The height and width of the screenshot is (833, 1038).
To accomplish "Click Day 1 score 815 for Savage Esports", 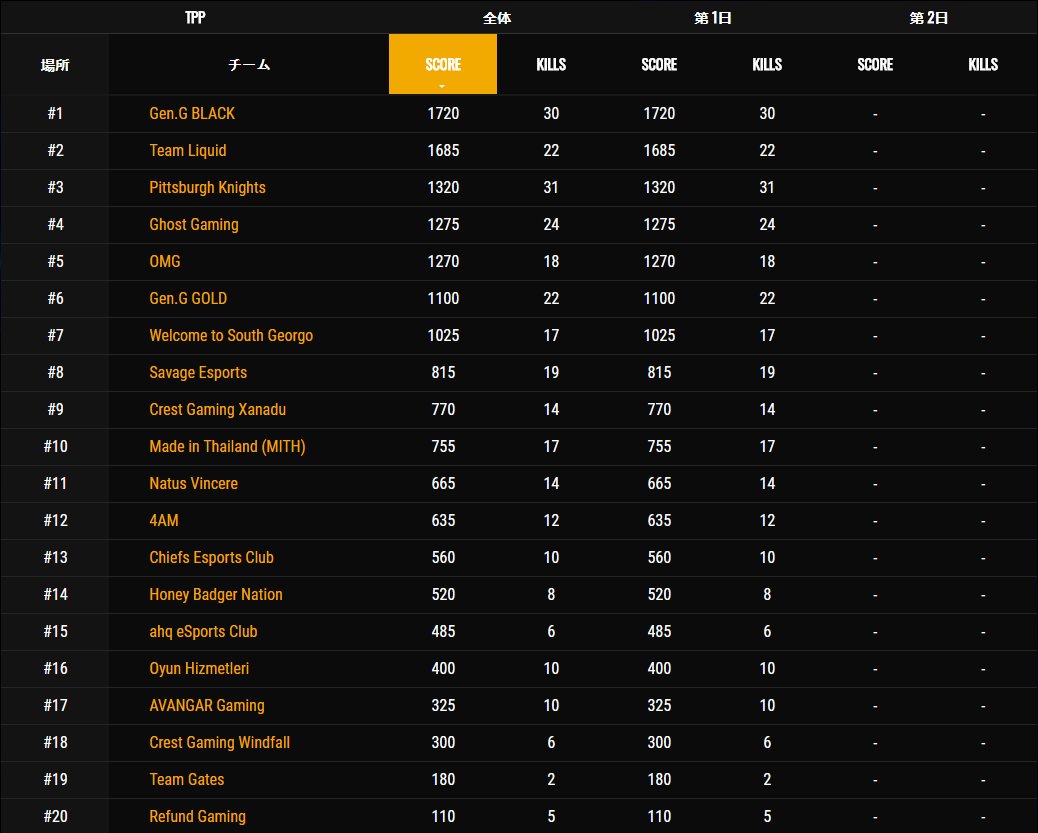I will tap(659, 373).
